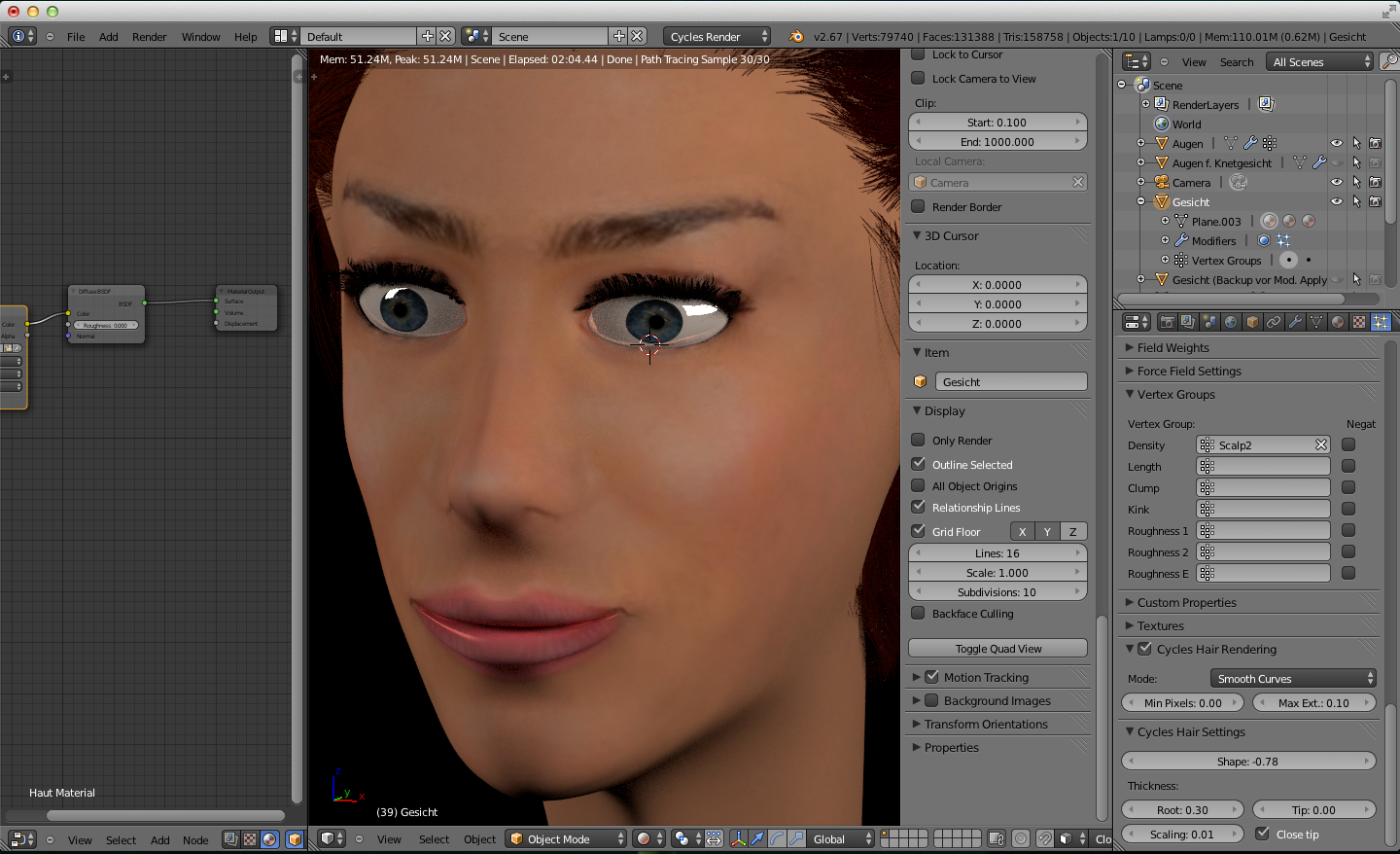Enable the Backface Culling checkbox

918,614
